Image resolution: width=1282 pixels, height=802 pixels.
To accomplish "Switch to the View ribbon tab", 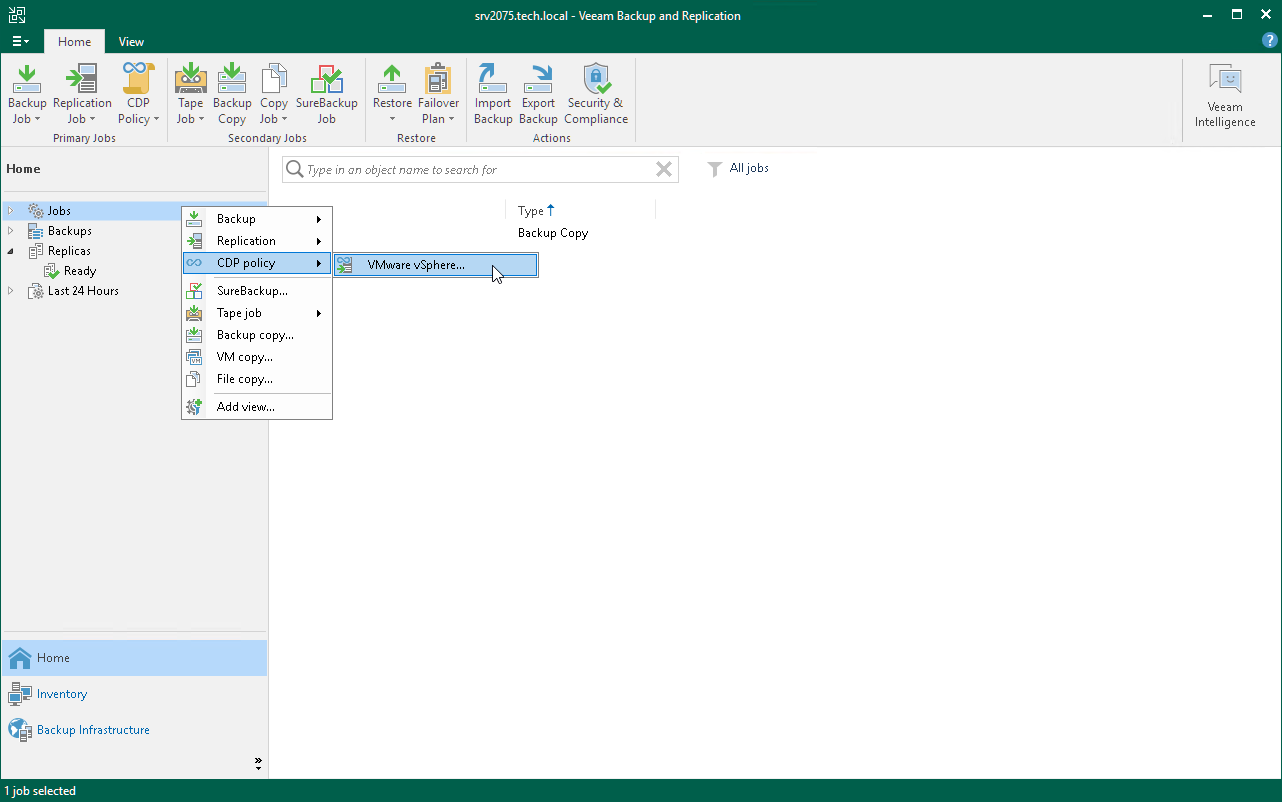I will coord(131,42).
